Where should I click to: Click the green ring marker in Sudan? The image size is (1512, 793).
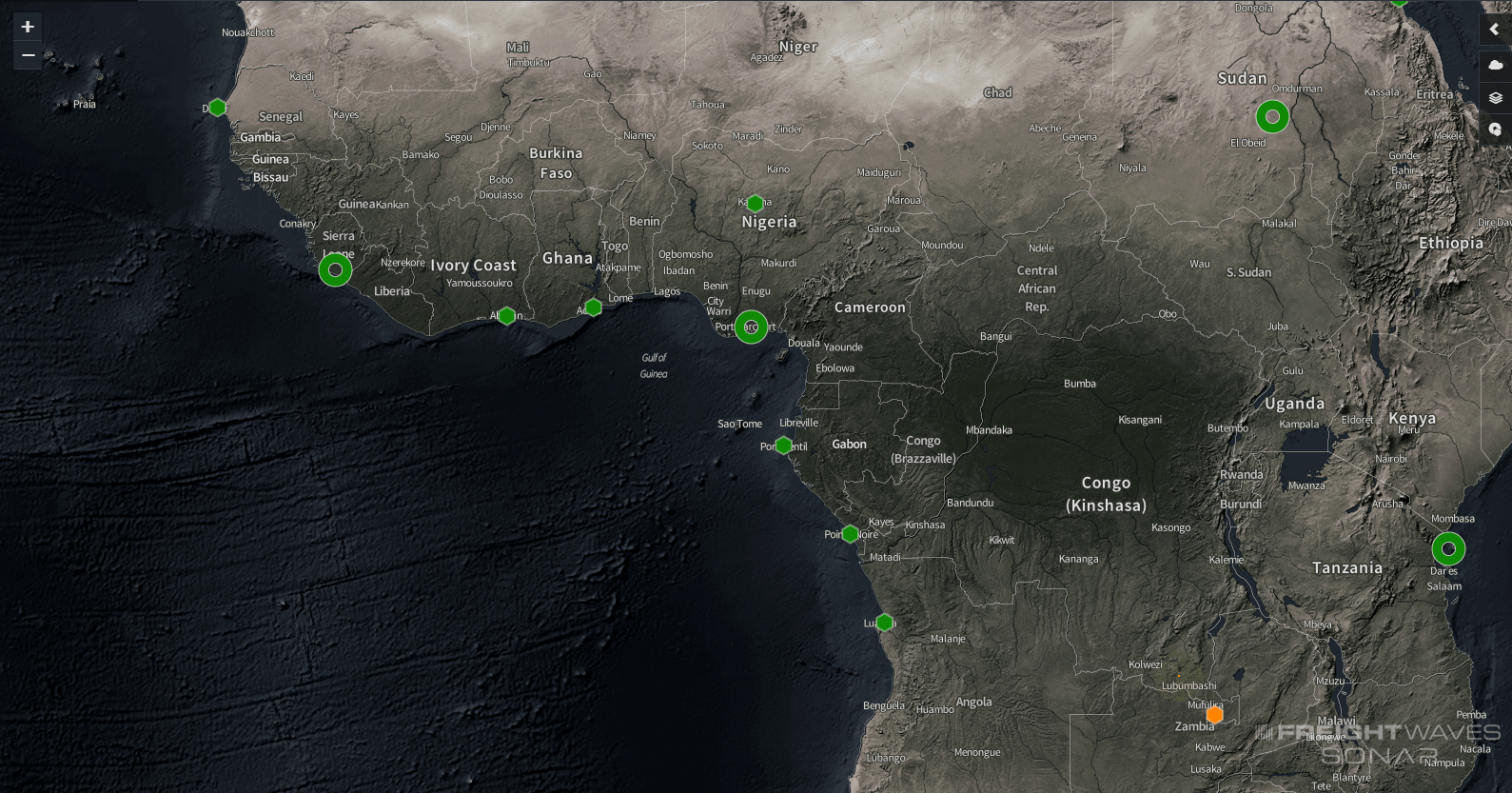(x=1272, y=117)
